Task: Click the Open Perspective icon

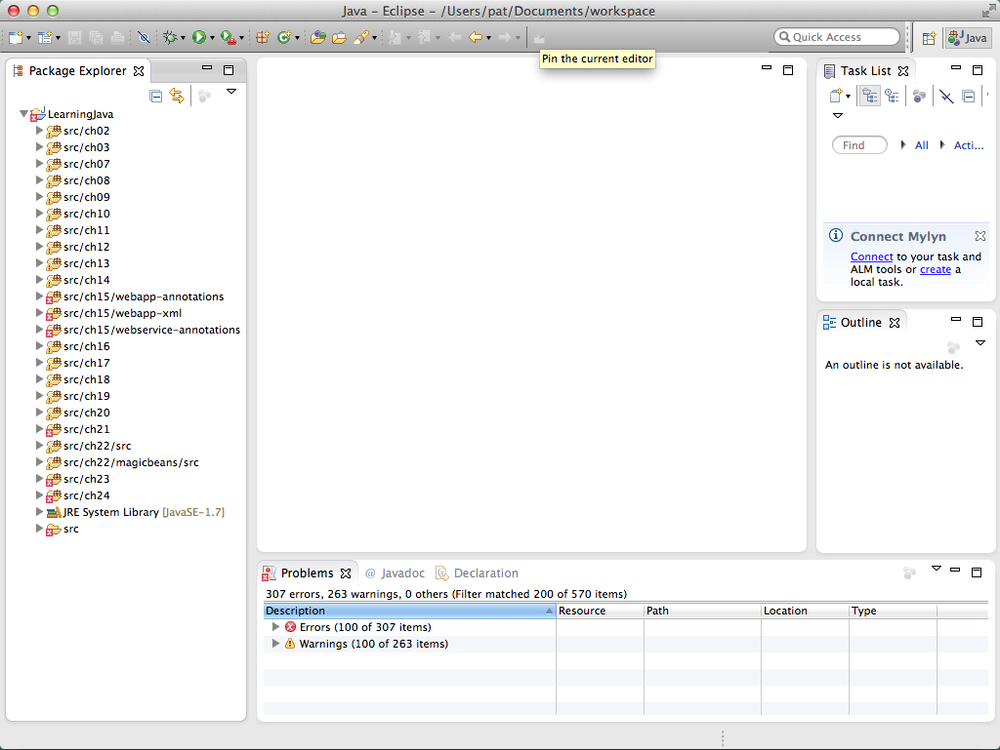Action: coord(929,38)
